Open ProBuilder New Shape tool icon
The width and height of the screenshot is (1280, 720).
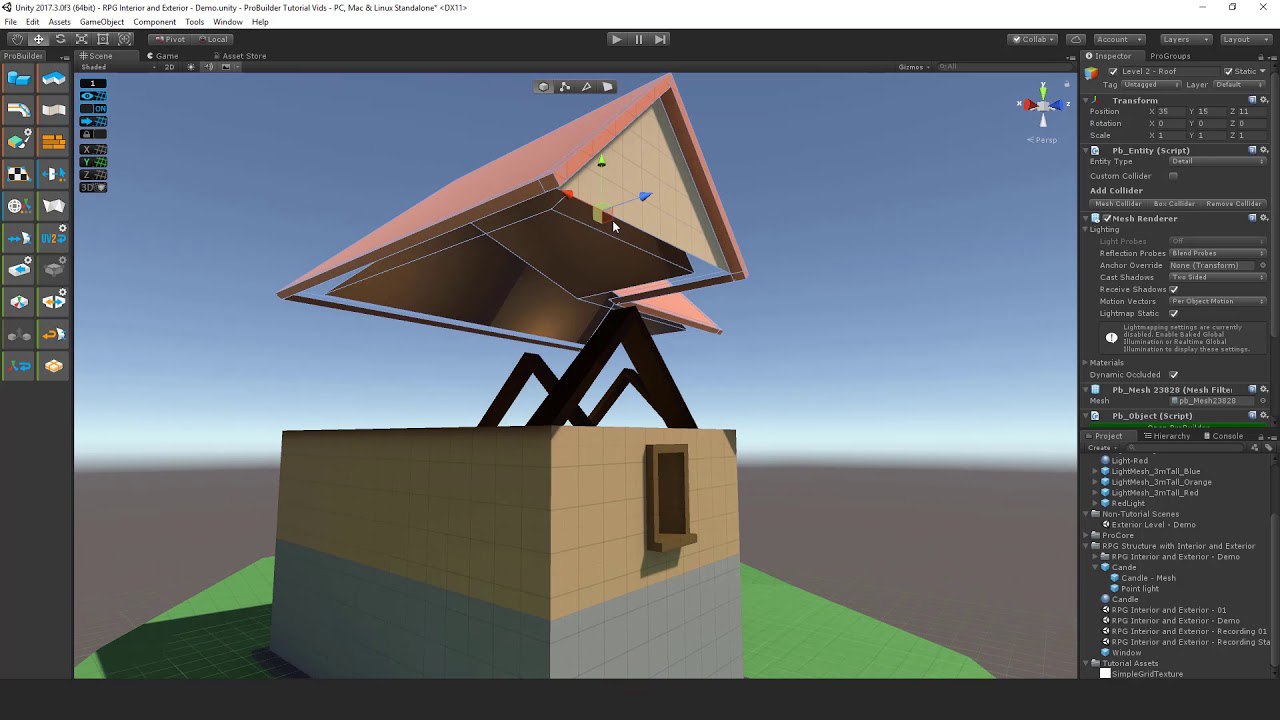[19, 78]
